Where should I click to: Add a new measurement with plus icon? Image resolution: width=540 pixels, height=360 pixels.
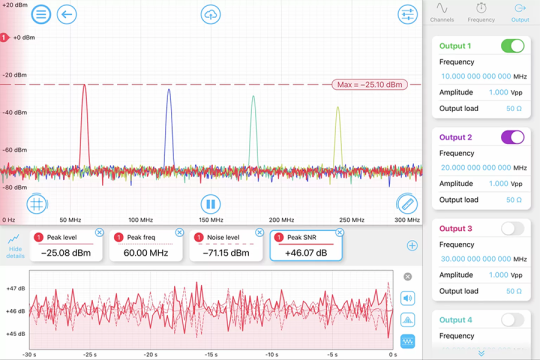412,246
